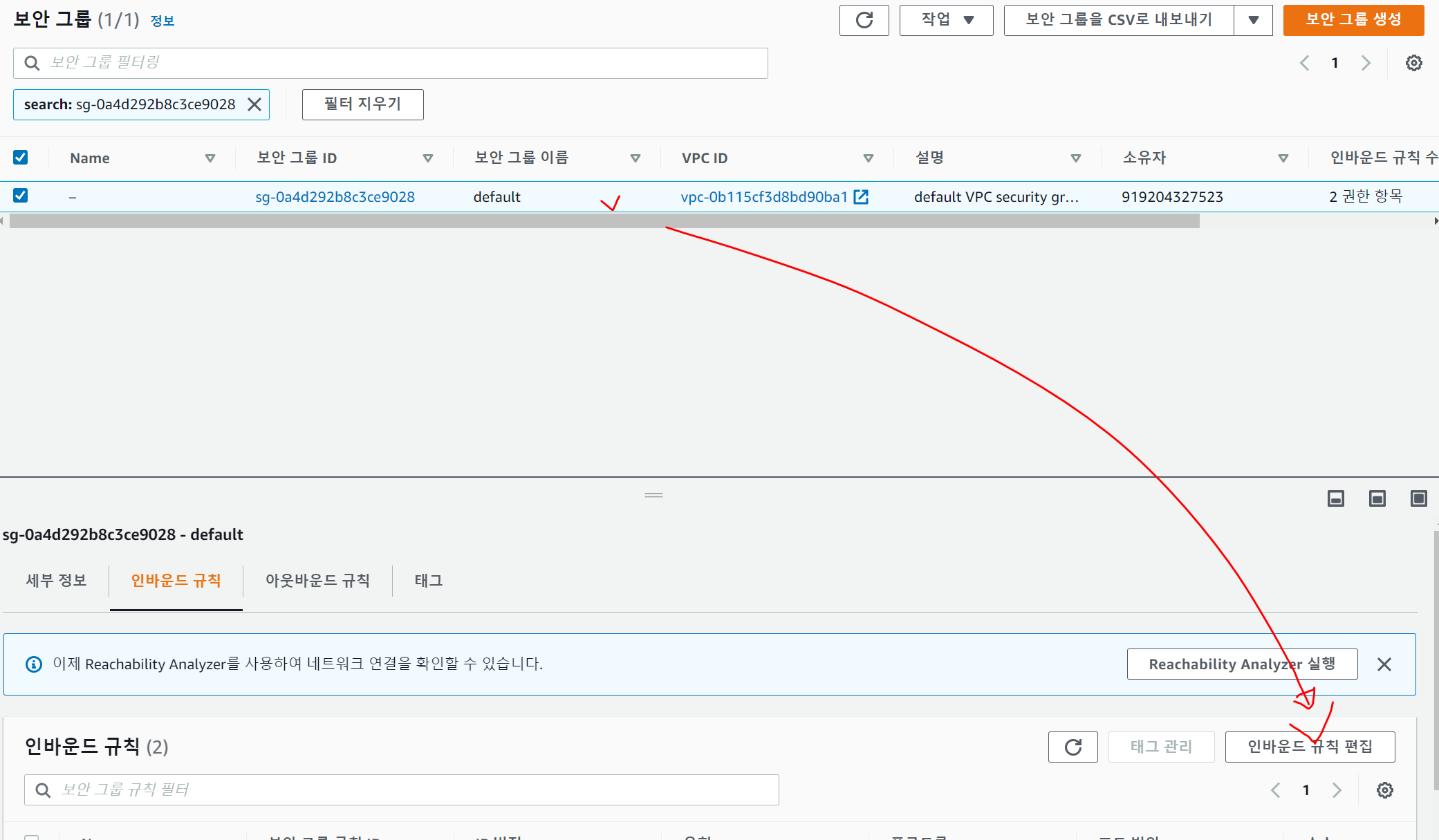Click the horizontal table scrollbar

pos(604,221)
